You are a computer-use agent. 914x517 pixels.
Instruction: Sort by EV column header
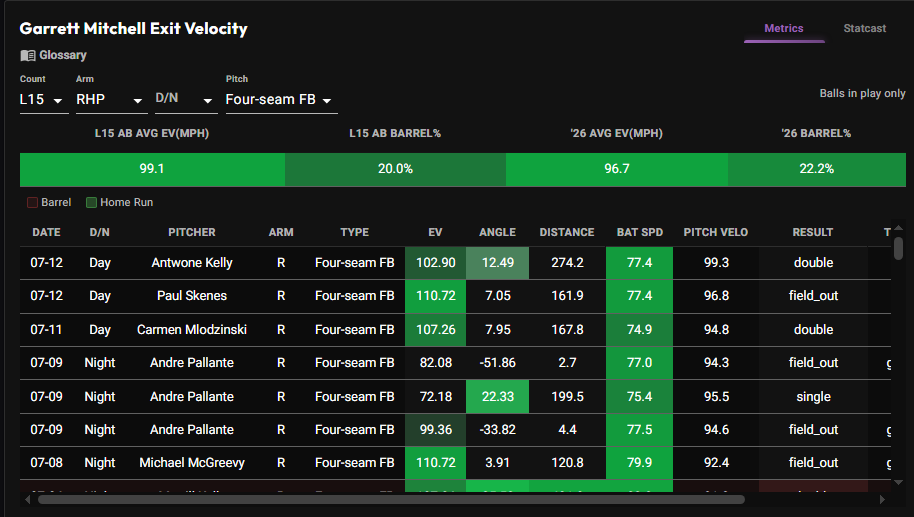(x=435, y=232)
